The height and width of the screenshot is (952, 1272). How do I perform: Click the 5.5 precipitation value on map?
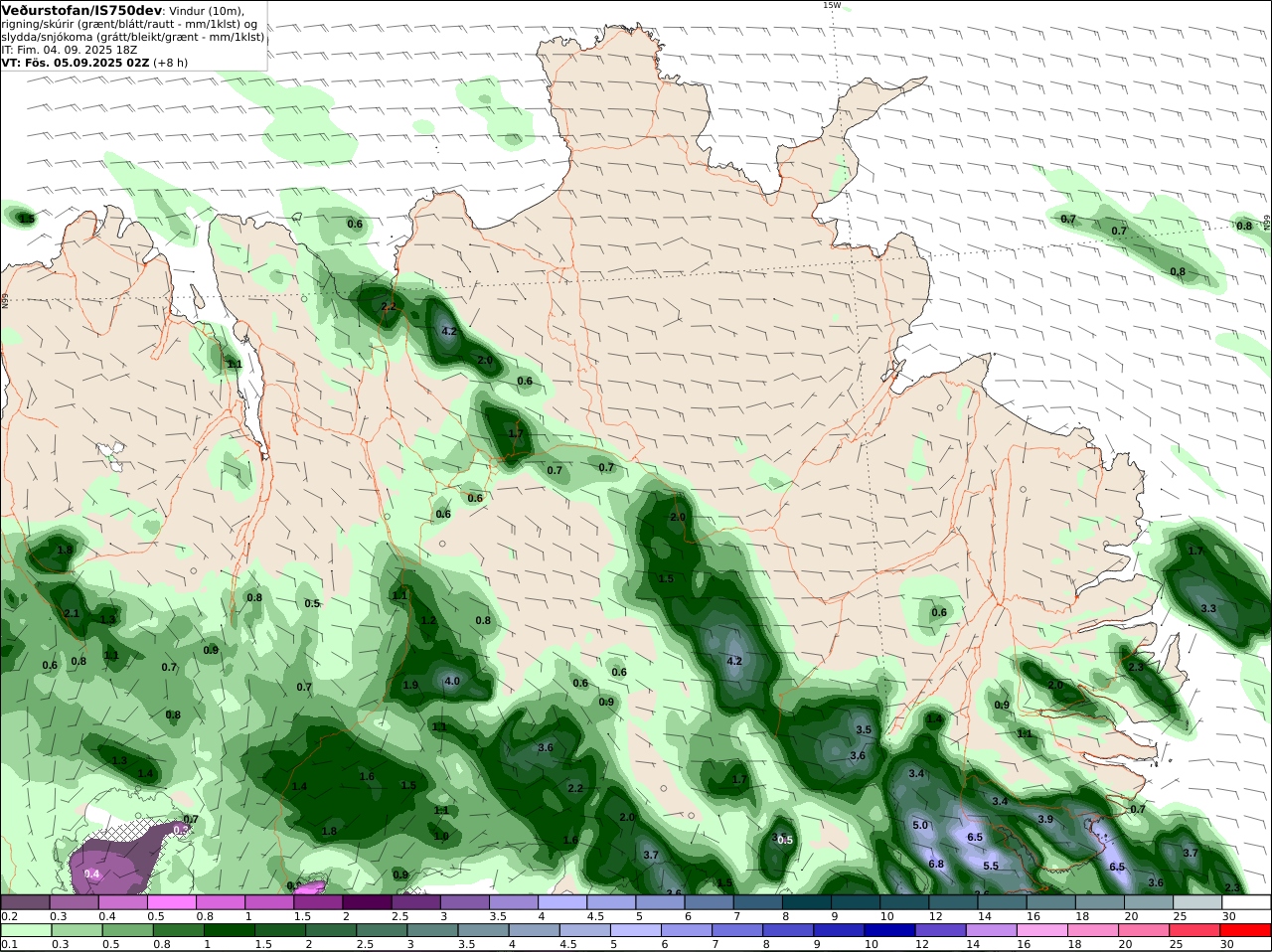[x=991, y=867]
